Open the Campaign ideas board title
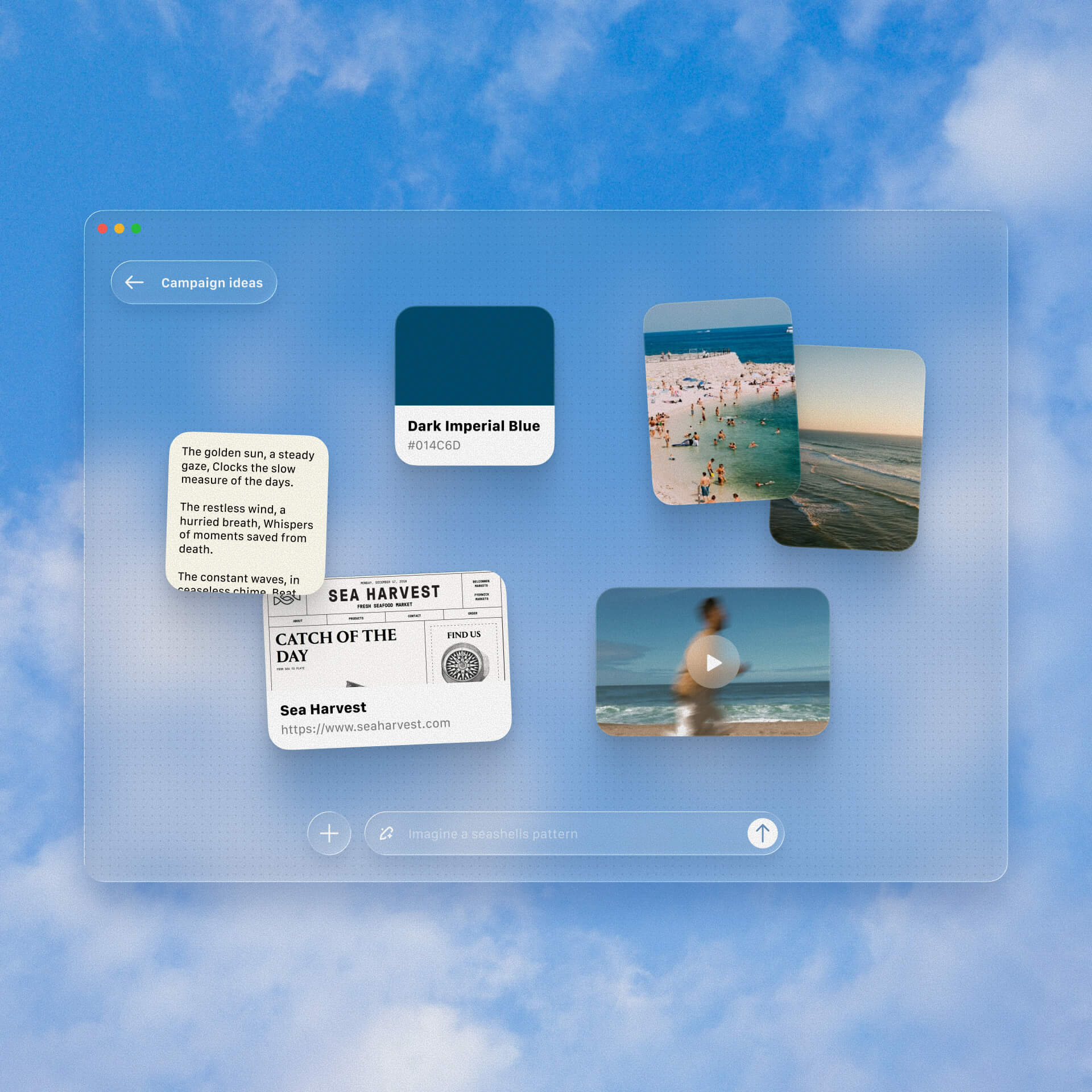Image resolution: width=1092 pixels, height=1092 pixels. tap(212, 283)
